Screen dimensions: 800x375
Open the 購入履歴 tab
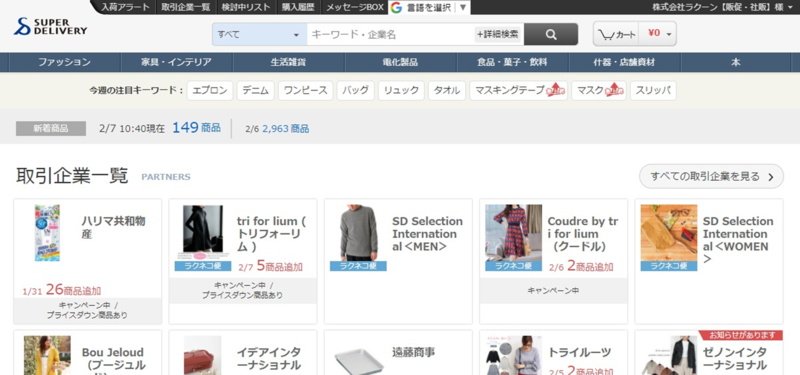(298, 7)
